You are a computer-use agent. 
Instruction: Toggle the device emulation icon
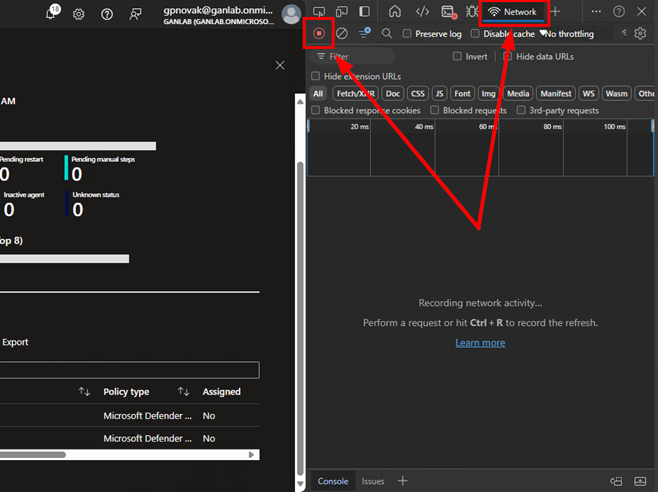(x=342, y=12)
